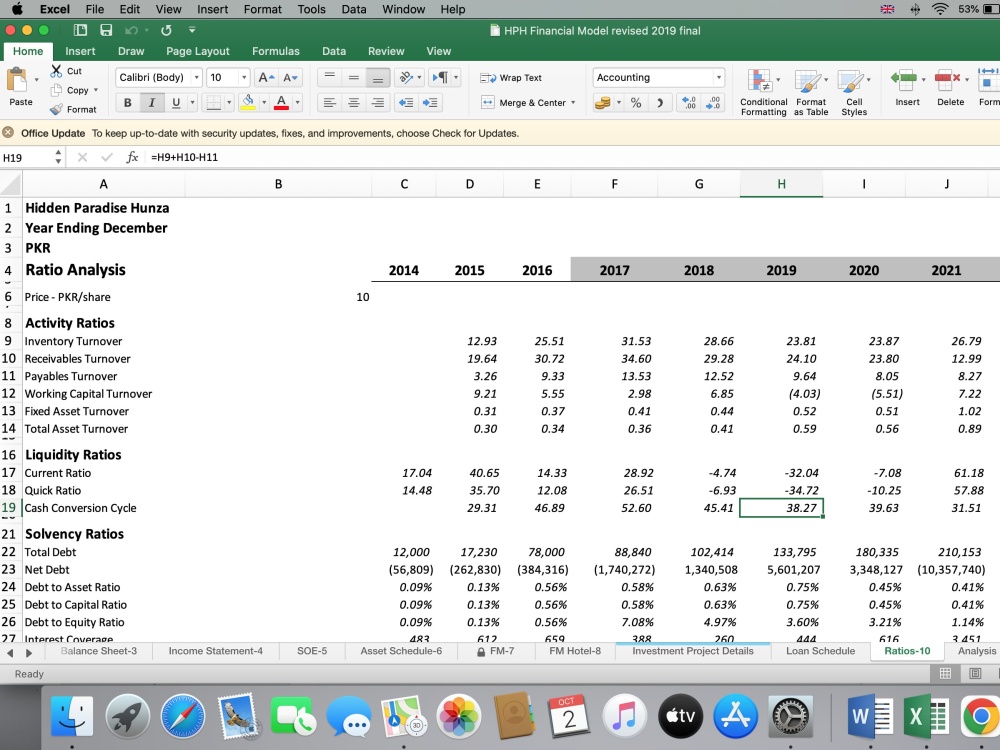Decrease font size with A-down icon
The height and width of the screenshot is (750, 1000).
(290, 77)
